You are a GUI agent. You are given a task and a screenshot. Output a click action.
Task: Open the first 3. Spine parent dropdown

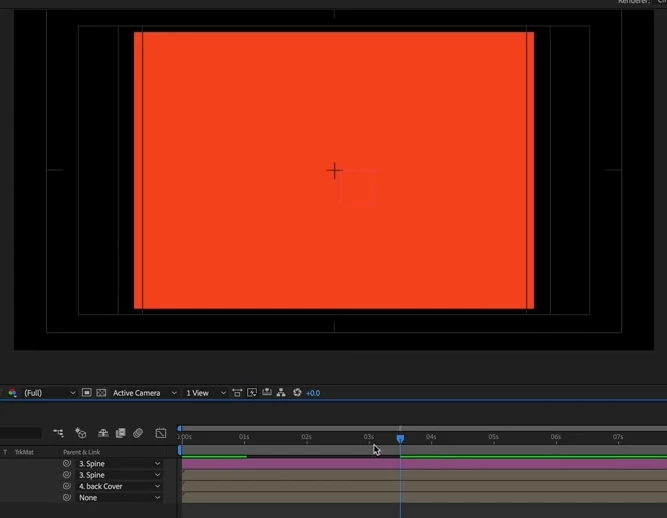click(x=119, y=464)
